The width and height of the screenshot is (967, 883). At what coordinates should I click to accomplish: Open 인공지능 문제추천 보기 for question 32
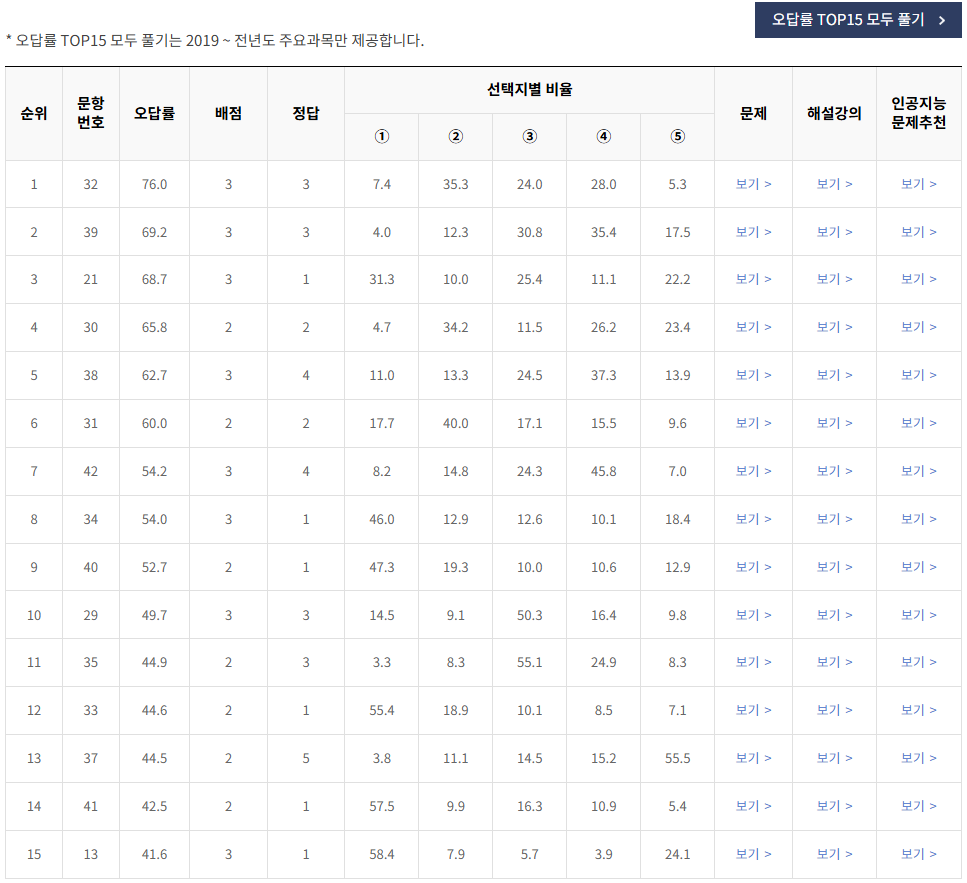click(x=917, y=184)
